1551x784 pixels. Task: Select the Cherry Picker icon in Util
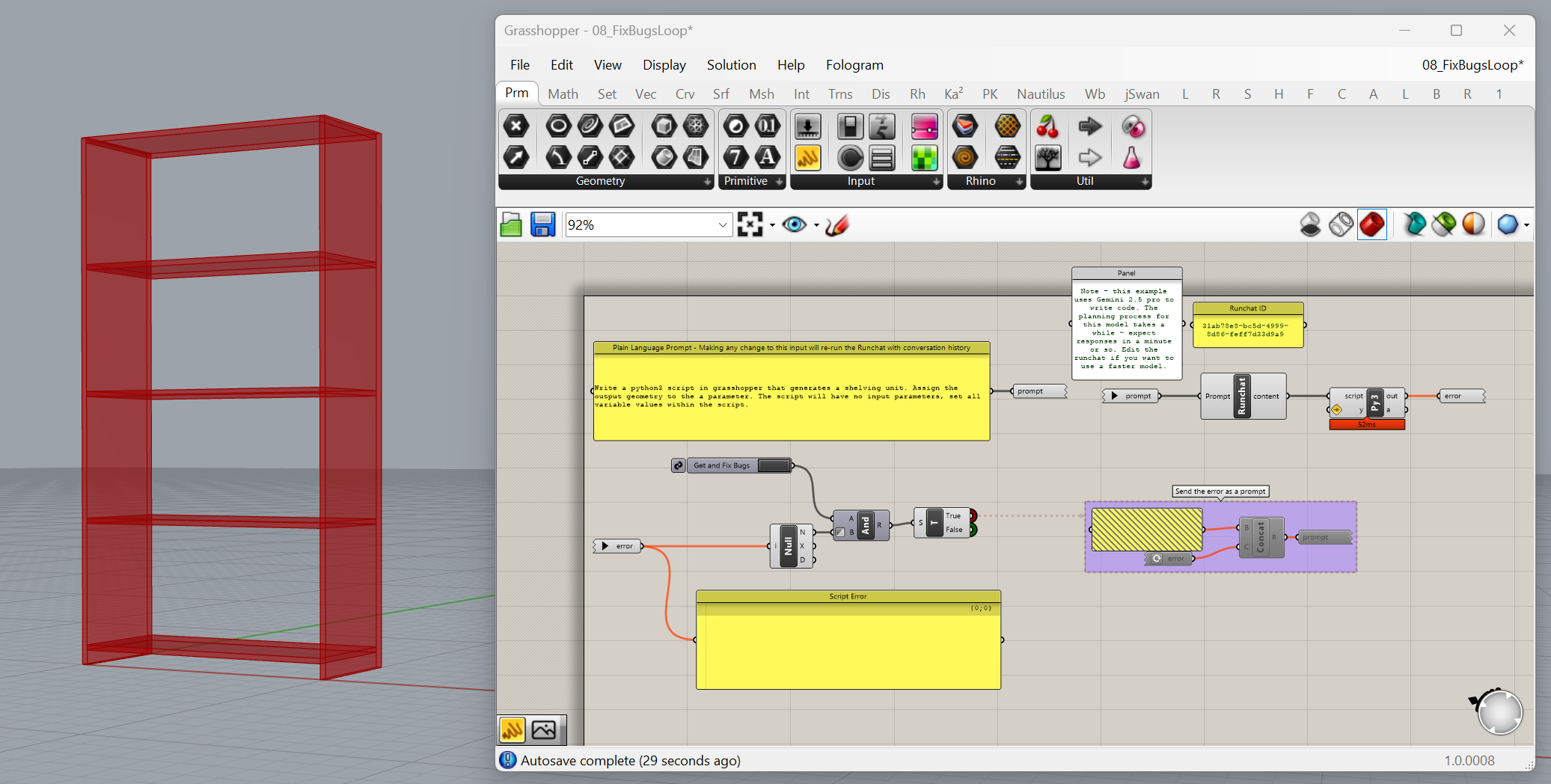pyautogui.click(x=1047, y=126)
